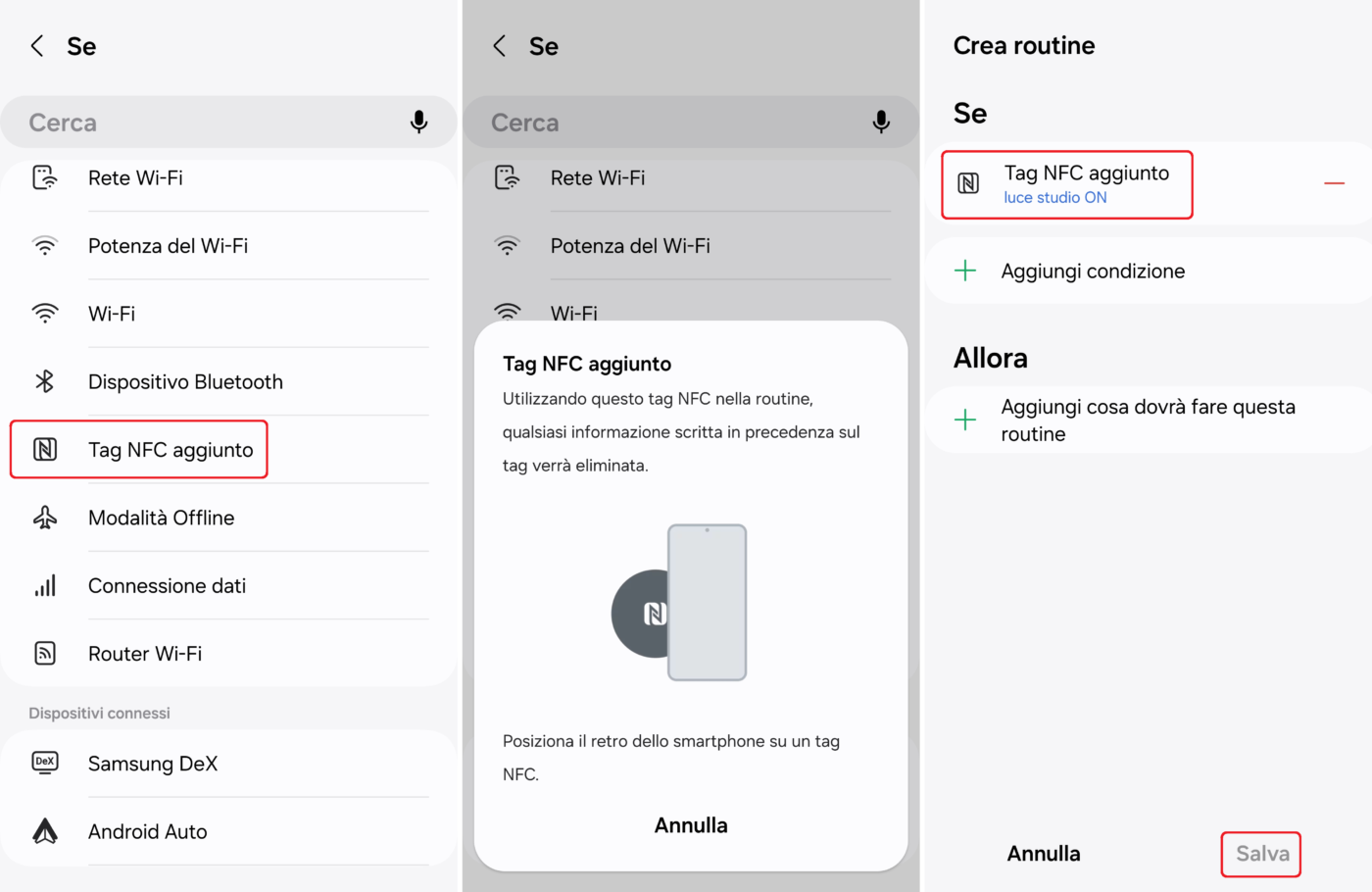Screen dimensions: 1372x892
Task: Tap Annulla in the Tag NFC dialog
Action: 691,825
